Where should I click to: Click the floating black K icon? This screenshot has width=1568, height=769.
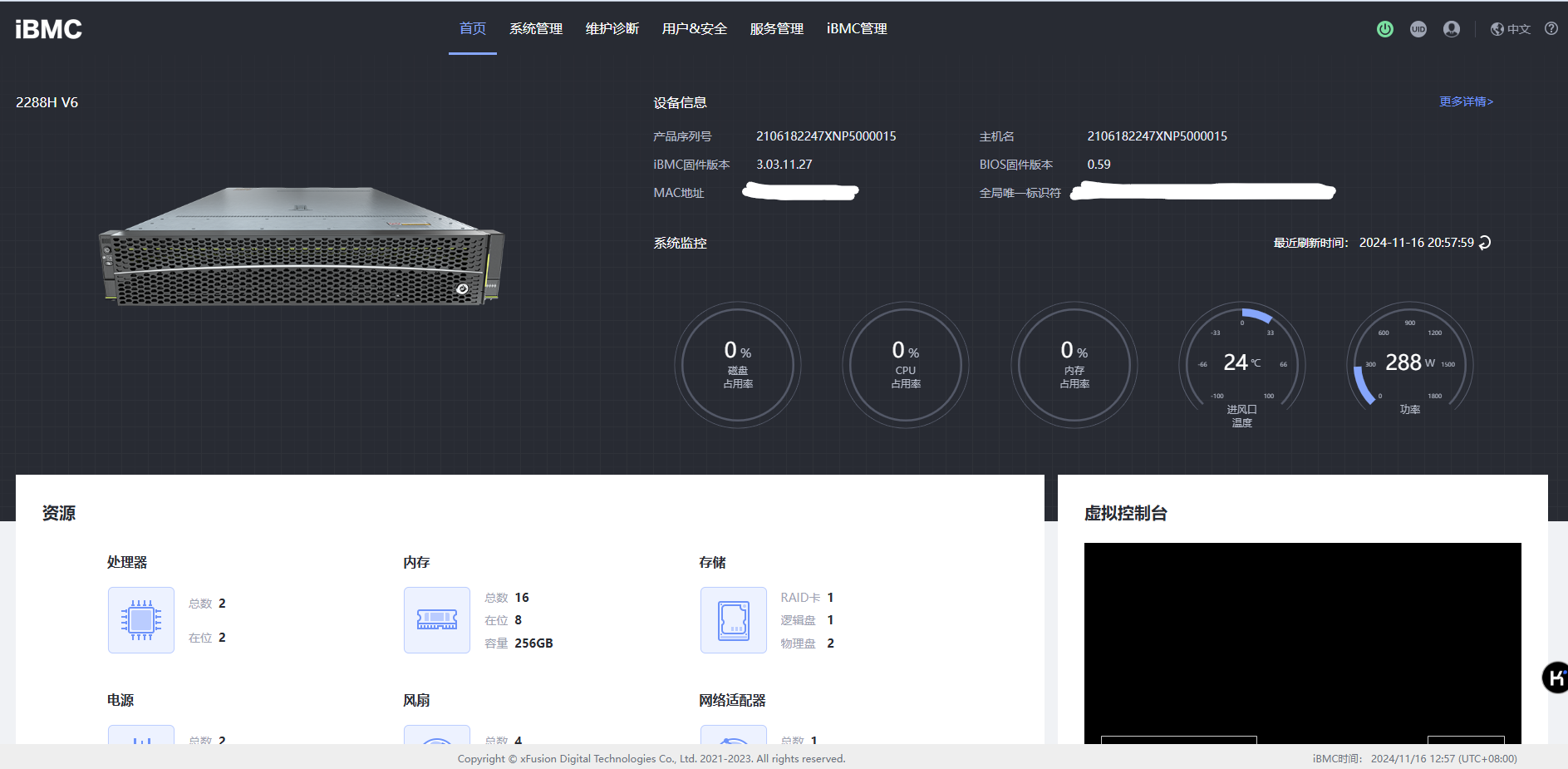[x=1555, y=678]
